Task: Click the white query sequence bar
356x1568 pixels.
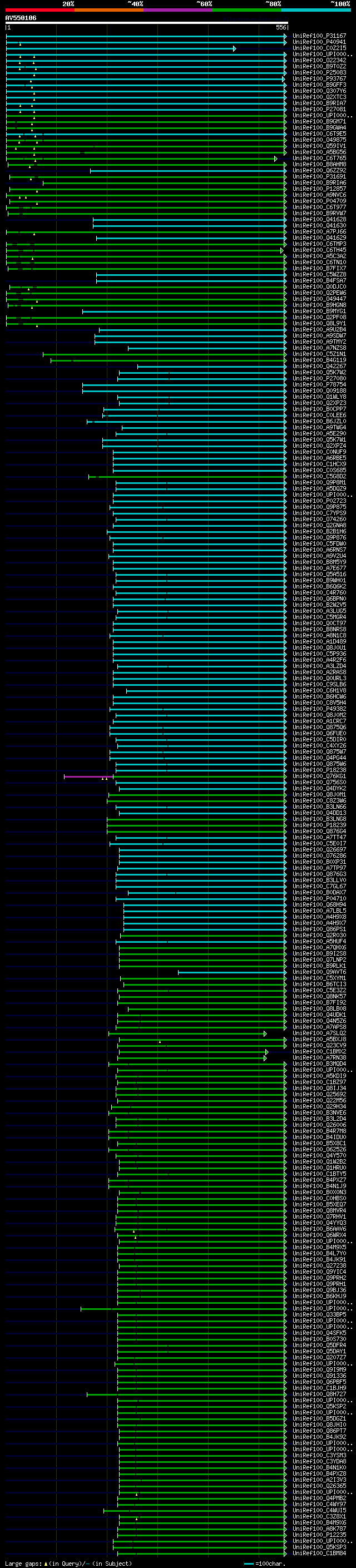Action: pos(147,23)
